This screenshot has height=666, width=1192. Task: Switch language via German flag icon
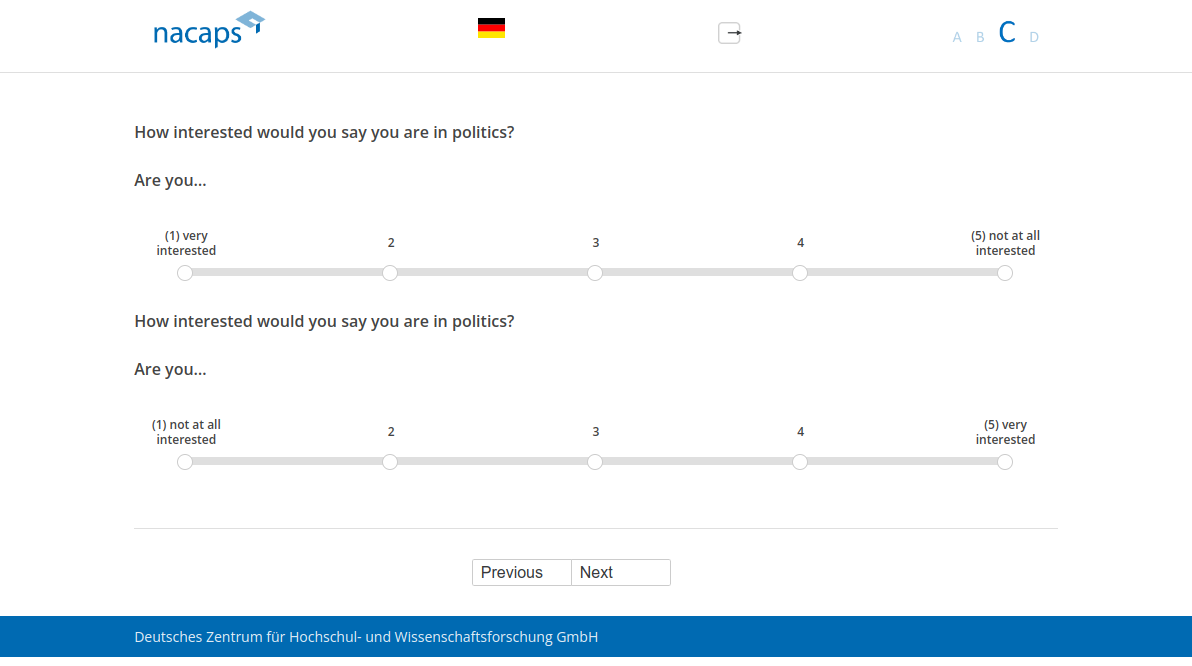491,28
